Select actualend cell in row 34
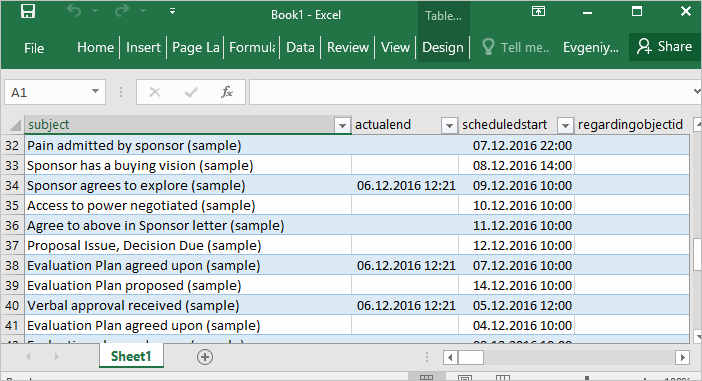This screenshot has height=381, width=702. pyautogui.click(x=405, y=185)
